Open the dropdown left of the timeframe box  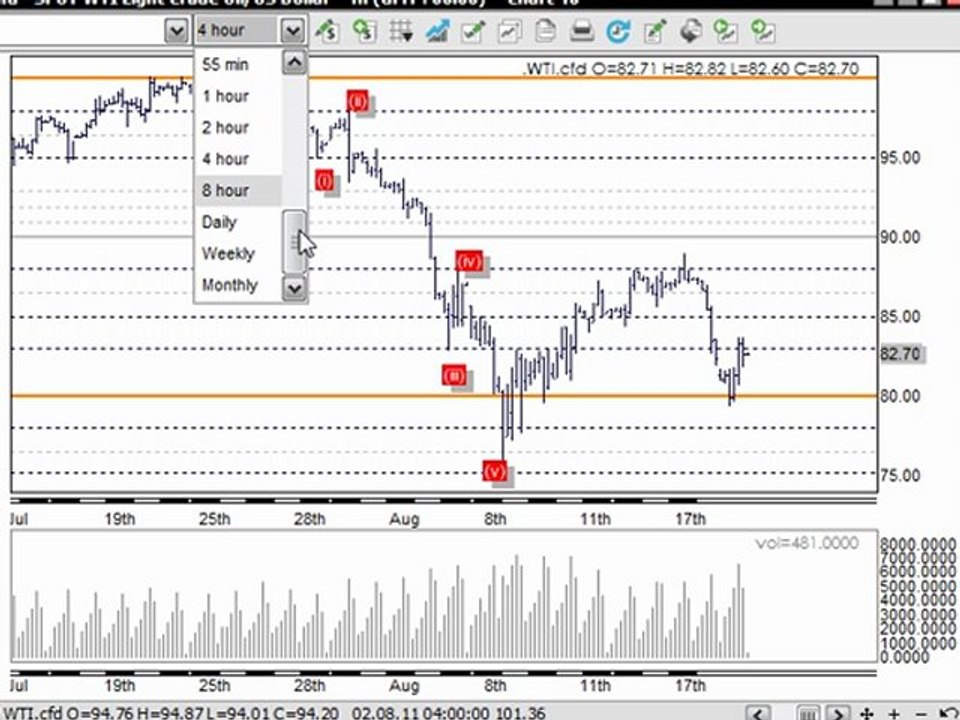(x=176, y=31)
